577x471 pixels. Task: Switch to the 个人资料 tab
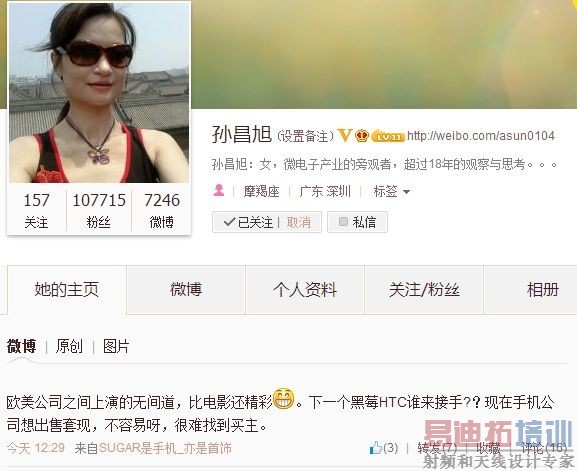click(x=305, y=290)
